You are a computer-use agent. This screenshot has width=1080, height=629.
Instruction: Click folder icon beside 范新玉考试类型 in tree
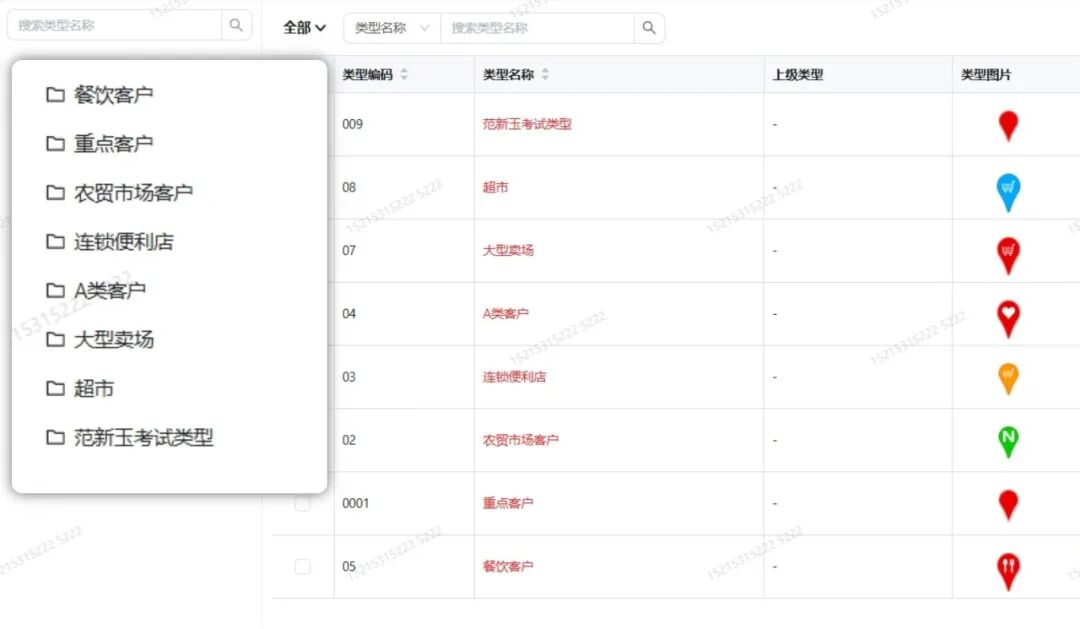pyautogui.click(x=55, y=437)
